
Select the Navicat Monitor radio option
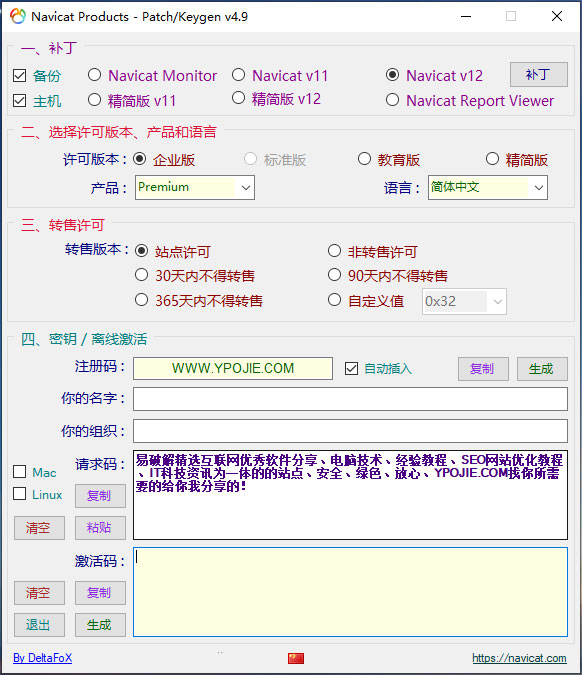pyautogui.click(x=94, y=75)
